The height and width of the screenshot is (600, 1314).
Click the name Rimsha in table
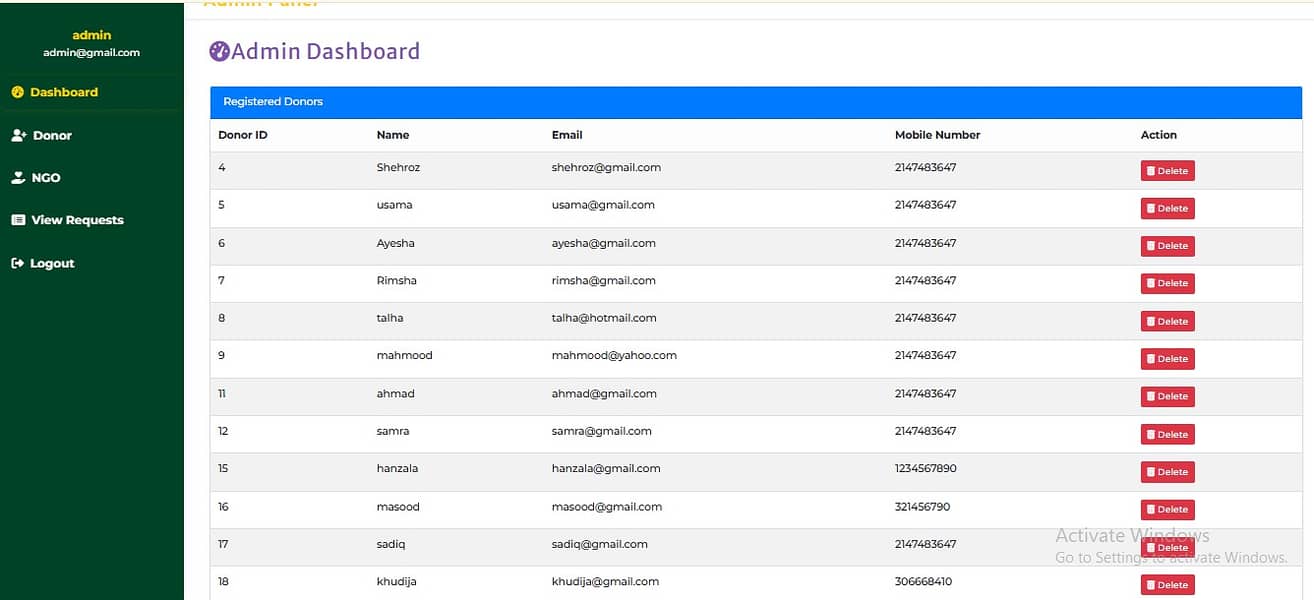coord(396,280)
